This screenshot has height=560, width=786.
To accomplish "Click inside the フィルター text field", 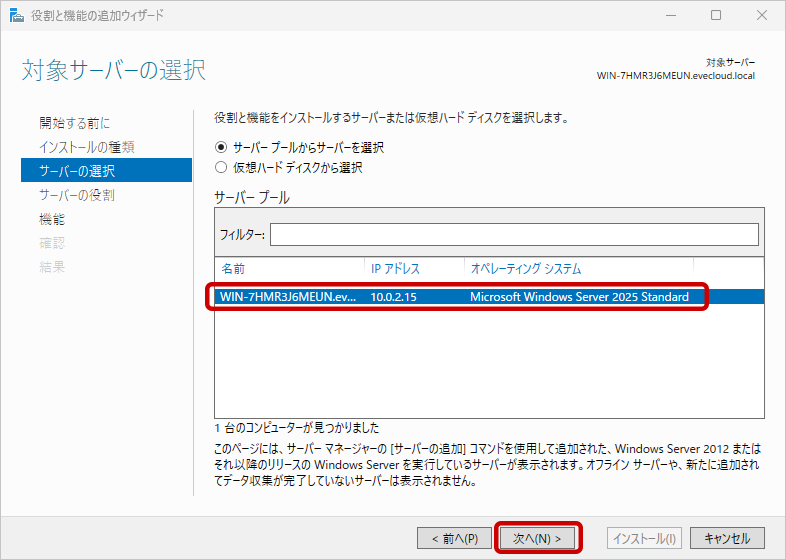I will pos(513,234).
